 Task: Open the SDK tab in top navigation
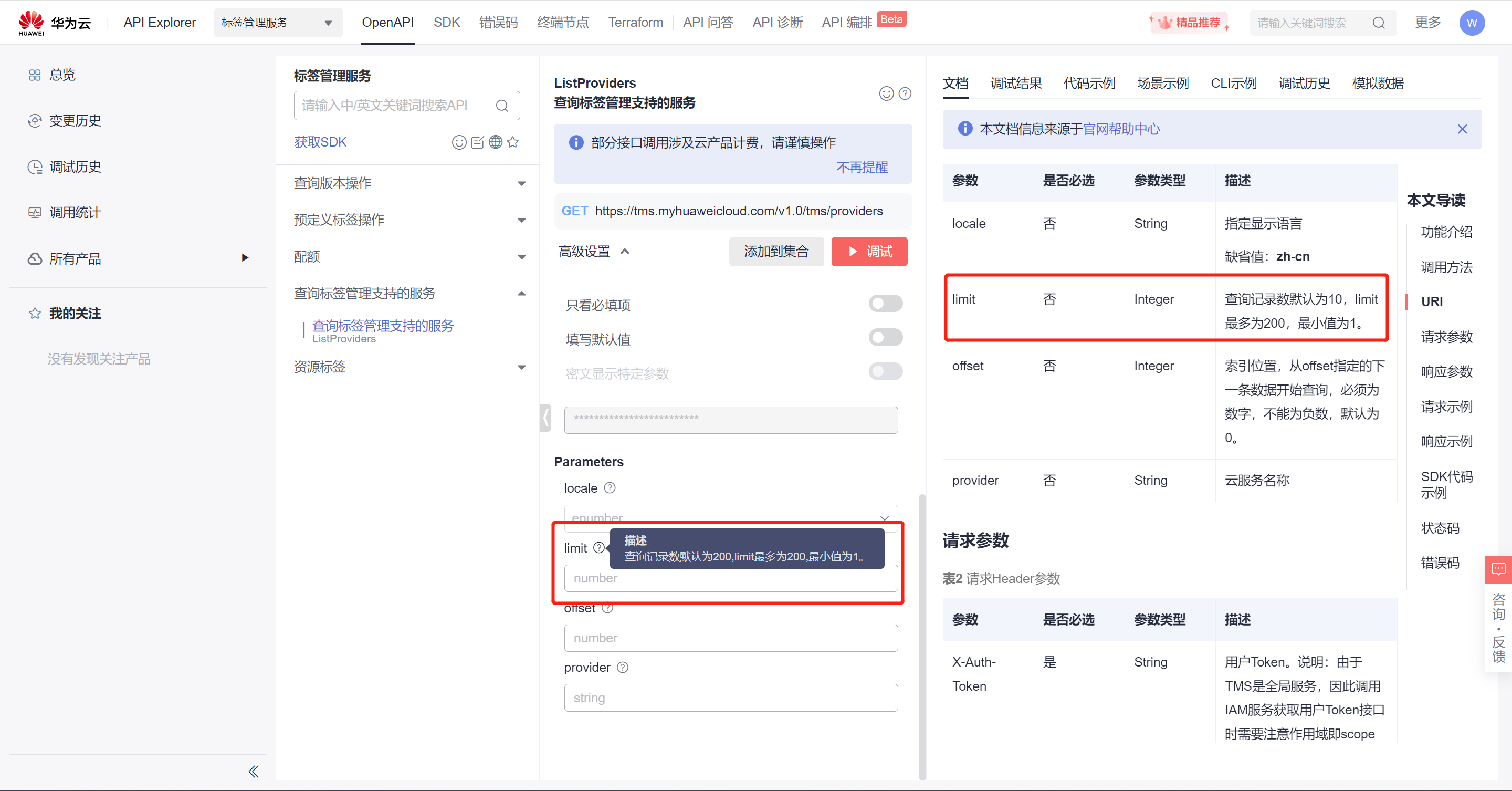(x=446, y=23)
